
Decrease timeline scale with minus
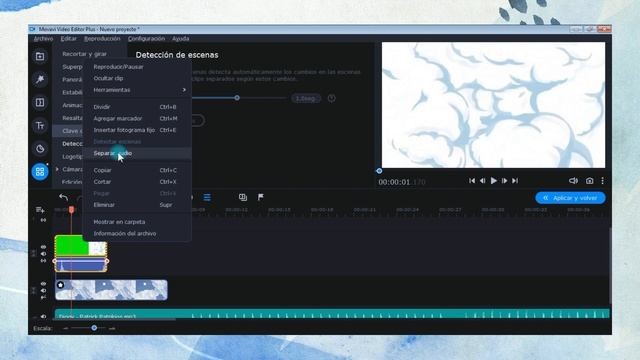[65, 328]
